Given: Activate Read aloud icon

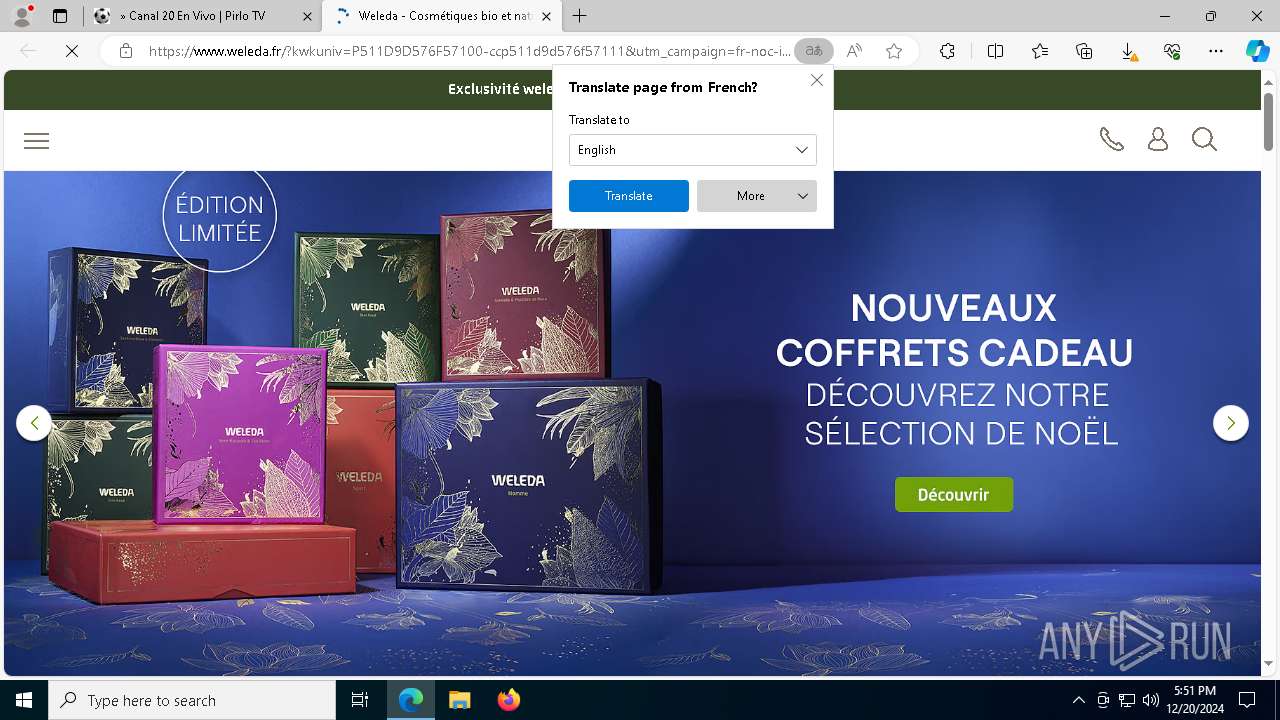Looking at the screenshot, I should tap(854, 51).
